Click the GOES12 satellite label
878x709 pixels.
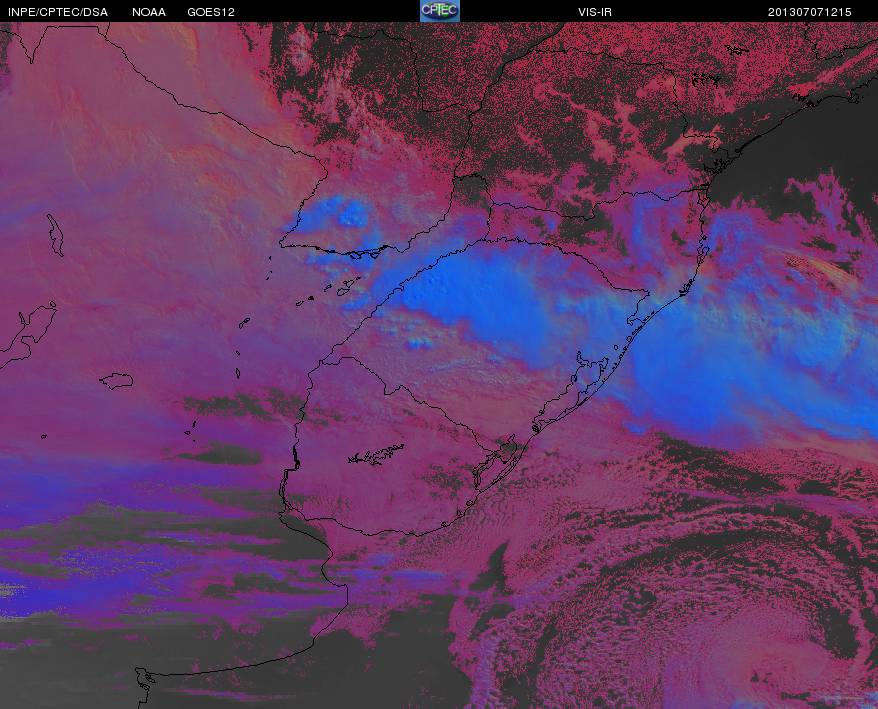pos(211,12)
